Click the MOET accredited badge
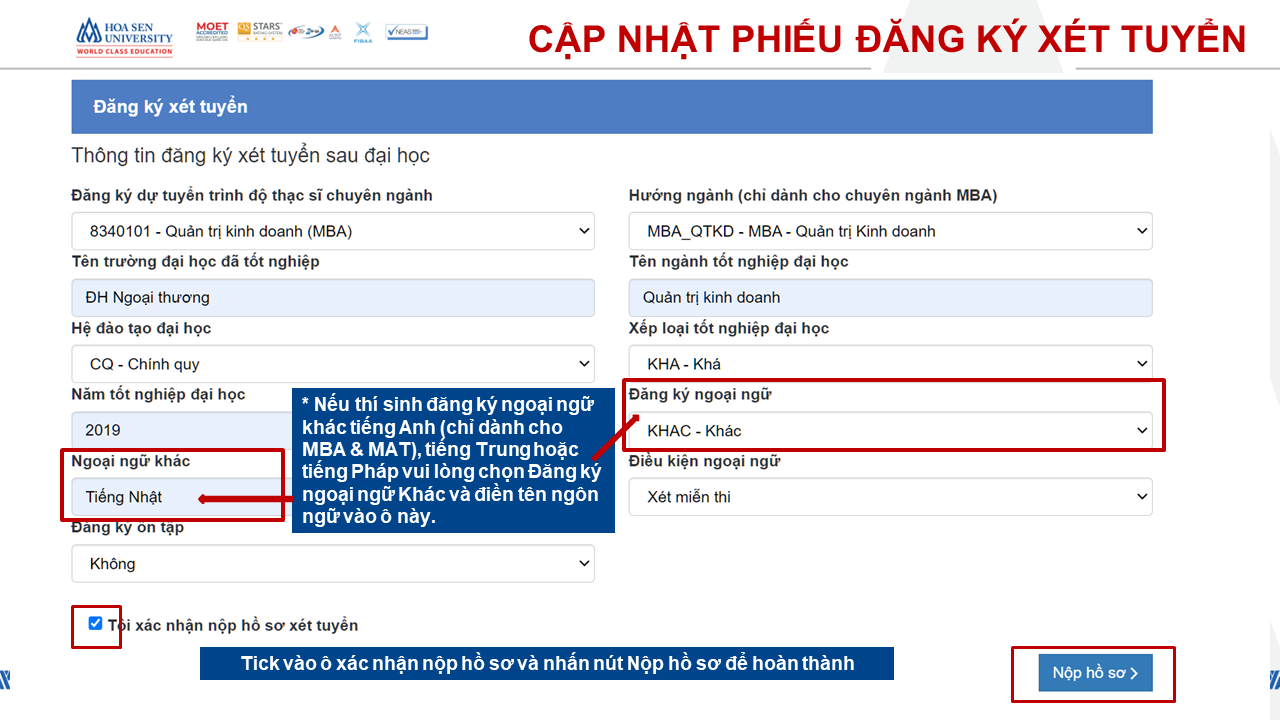Image resolution: width=1280 pixels, height=720 pixels. coord(212,31)
